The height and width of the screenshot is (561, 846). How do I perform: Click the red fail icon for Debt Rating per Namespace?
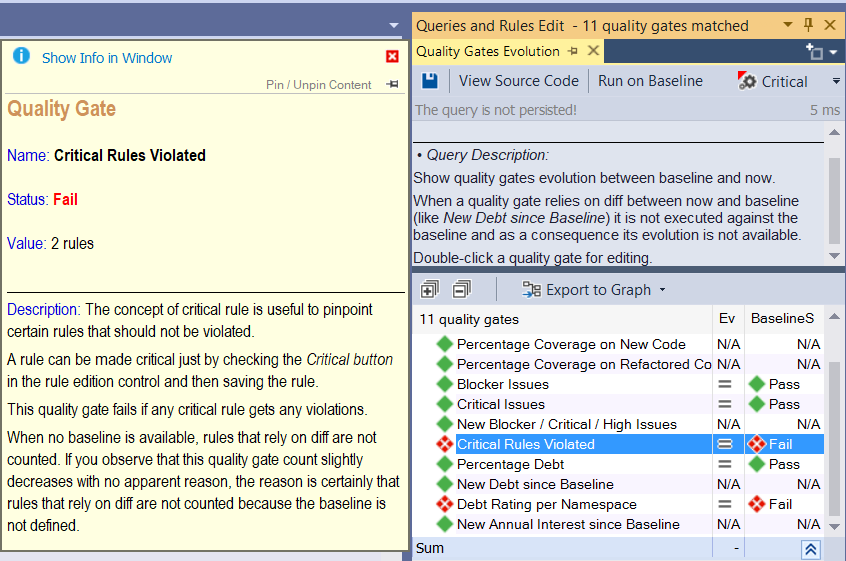click(445, 504)
